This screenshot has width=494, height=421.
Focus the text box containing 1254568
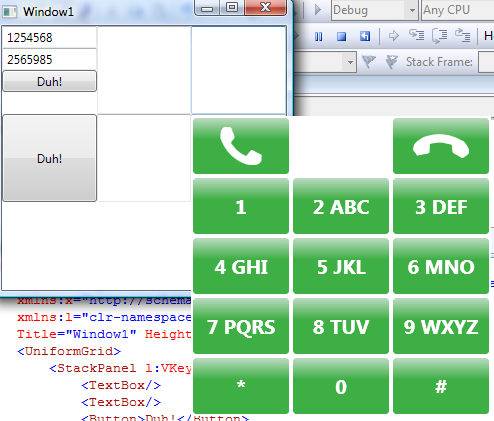(x=49, y=37)
